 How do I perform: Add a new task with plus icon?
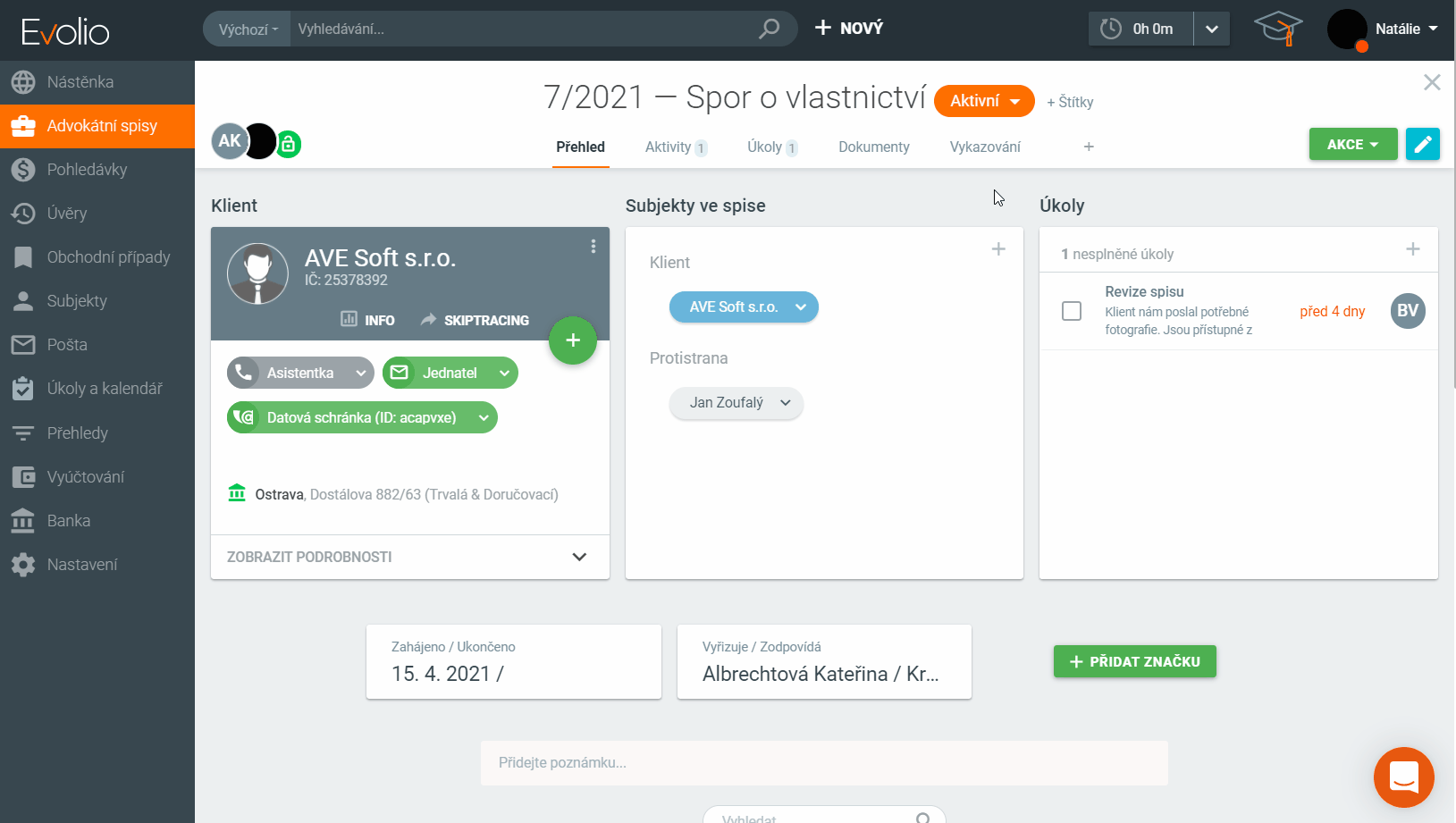[x=1413, y=249]
